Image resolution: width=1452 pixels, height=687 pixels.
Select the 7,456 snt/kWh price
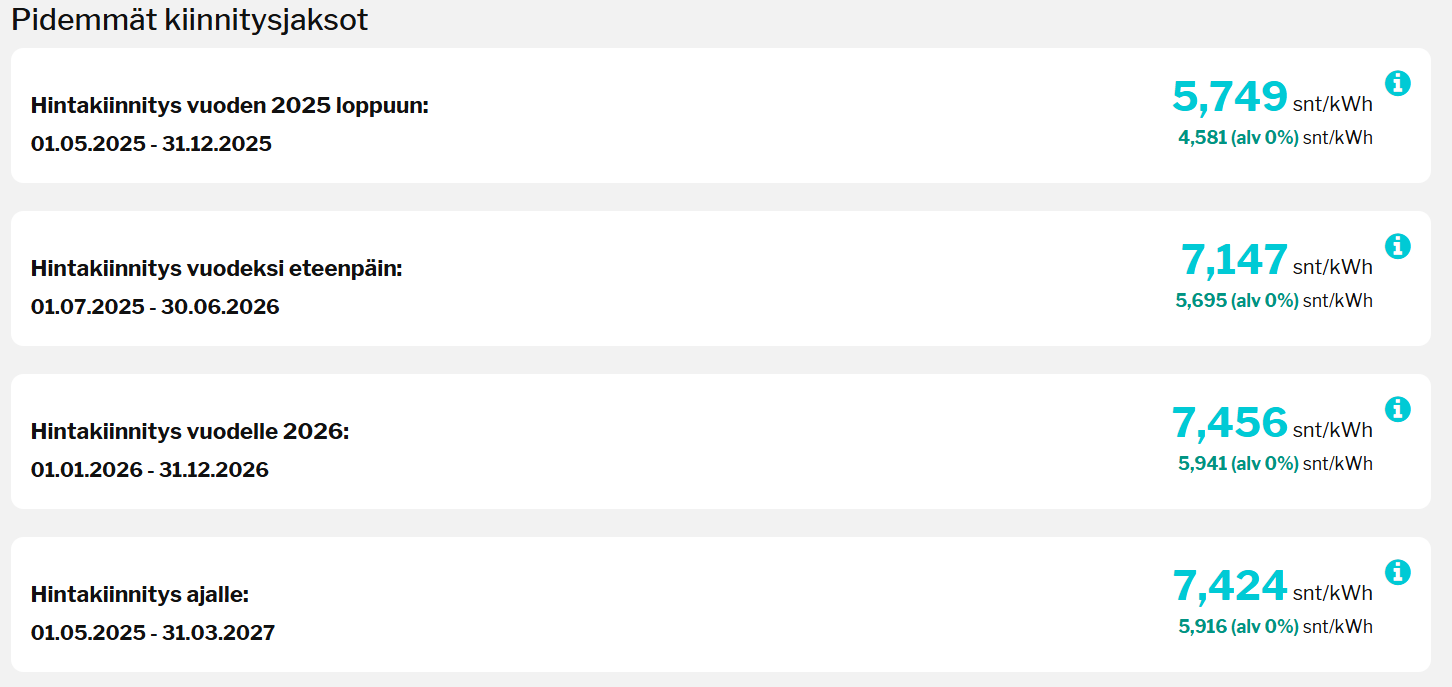[x=1230, y=423]
